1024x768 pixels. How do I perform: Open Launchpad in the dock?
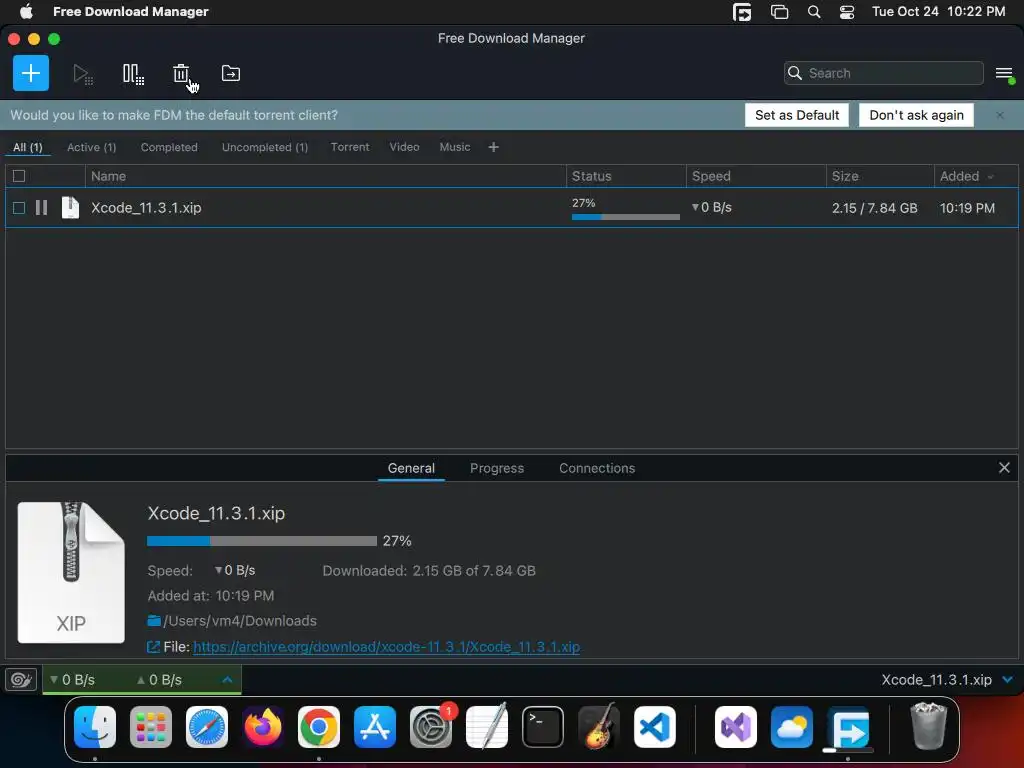click(151, 727)
